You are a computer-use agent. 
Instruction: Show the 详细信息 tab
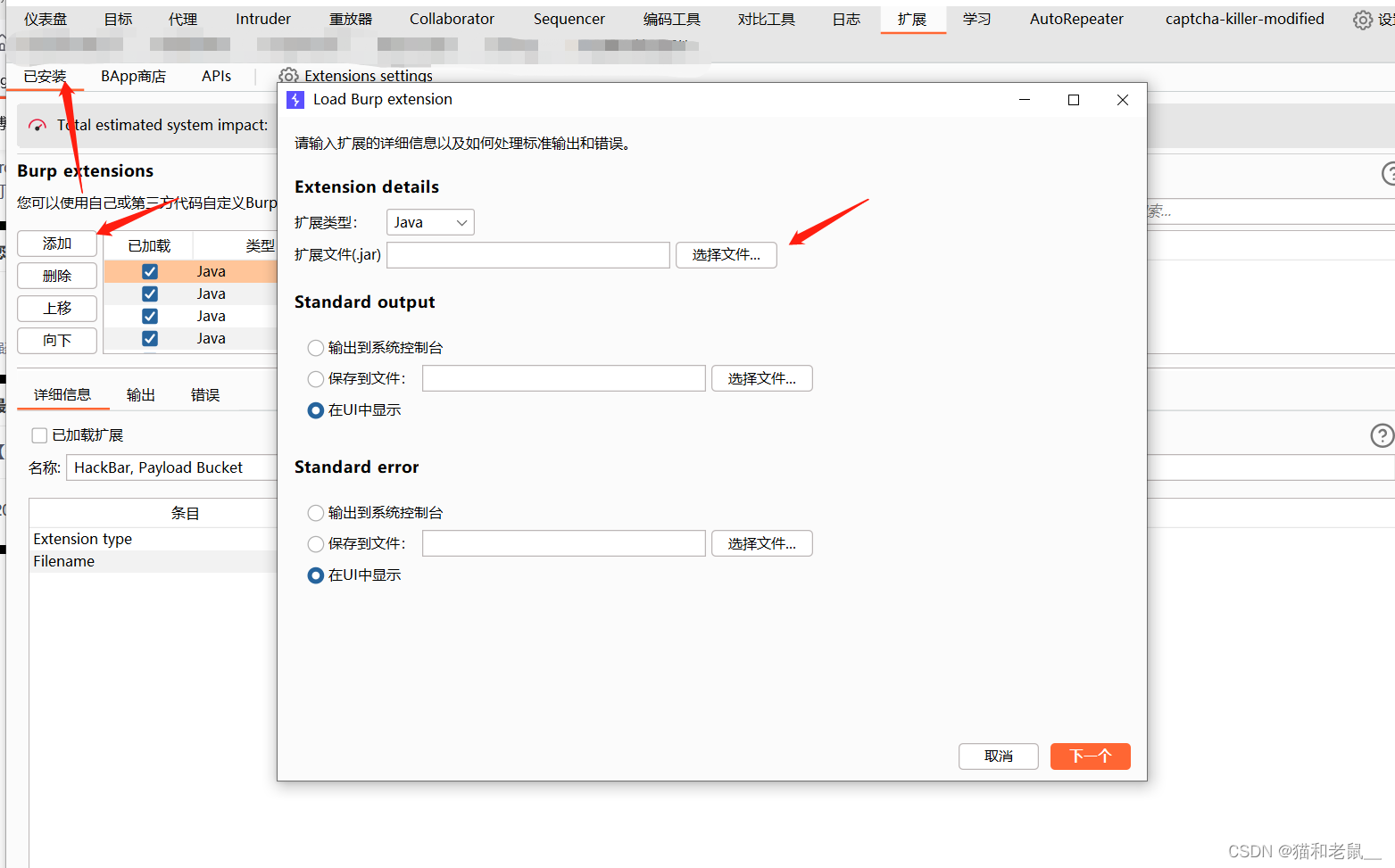pyautogui.click(x=62, y=395)
